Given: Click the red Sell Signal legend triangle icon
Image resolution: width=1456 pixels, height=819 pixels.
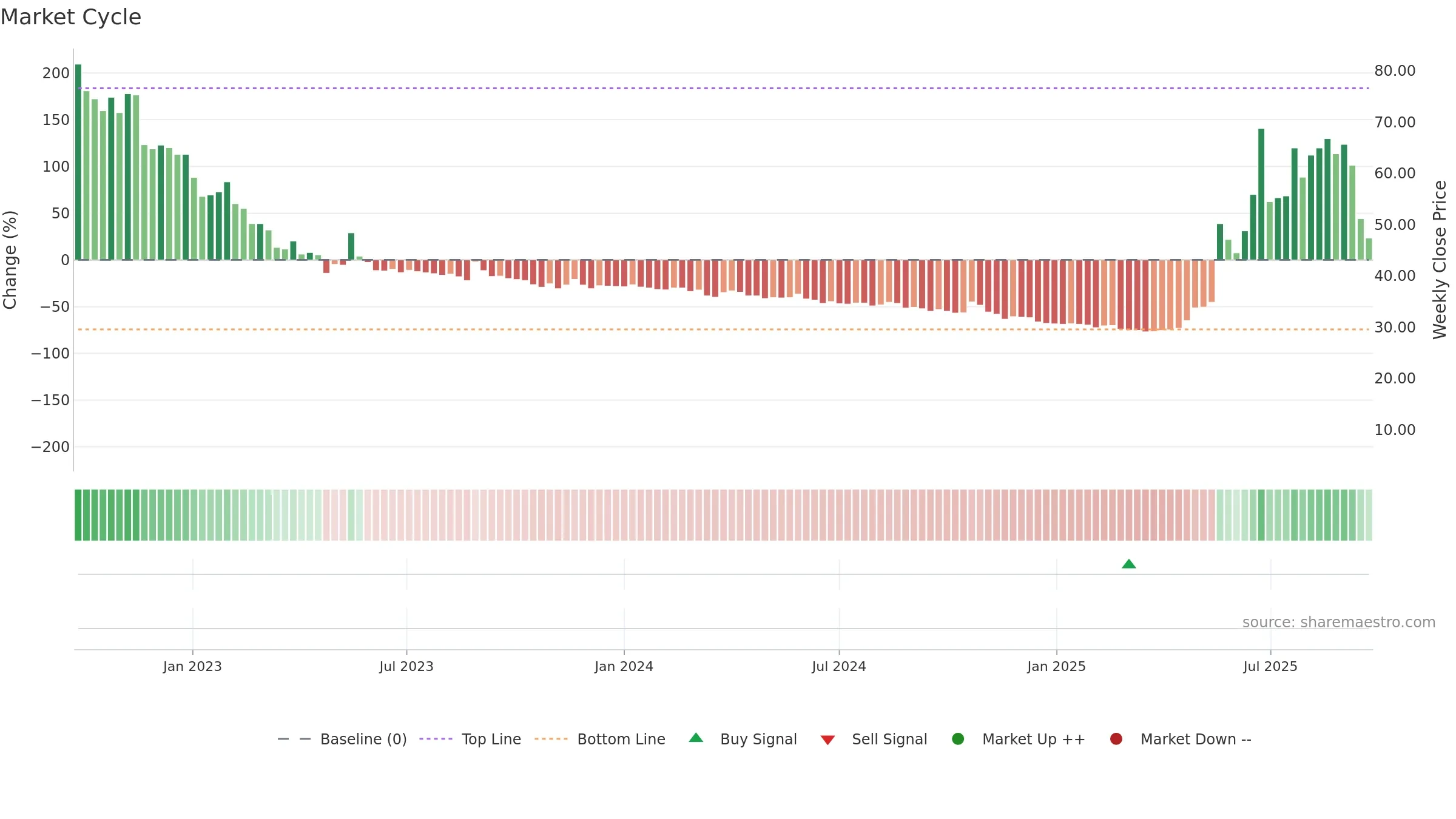Looking at the screenshot, I should [827, 740].
